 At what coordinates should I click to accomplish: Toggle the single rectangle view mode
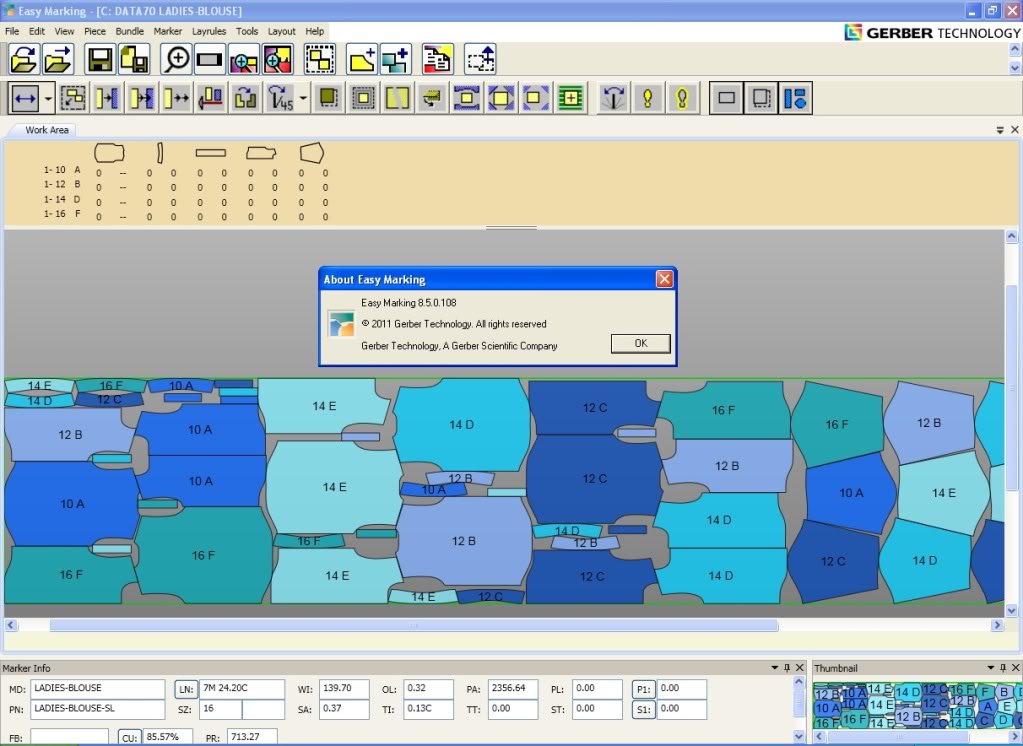pyautogui.click(x=727, y=99)
